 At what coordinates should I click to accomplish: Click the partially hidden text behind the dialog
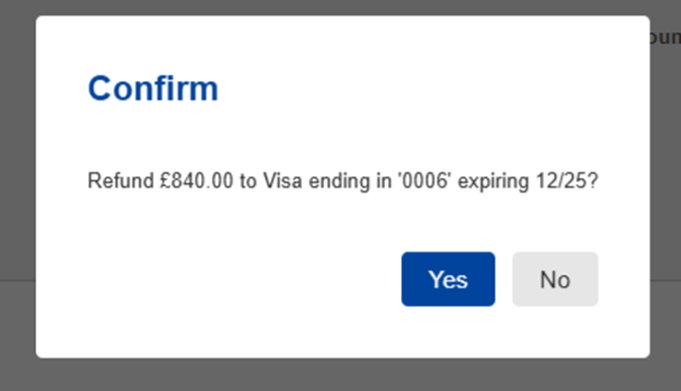coord(665,37)
